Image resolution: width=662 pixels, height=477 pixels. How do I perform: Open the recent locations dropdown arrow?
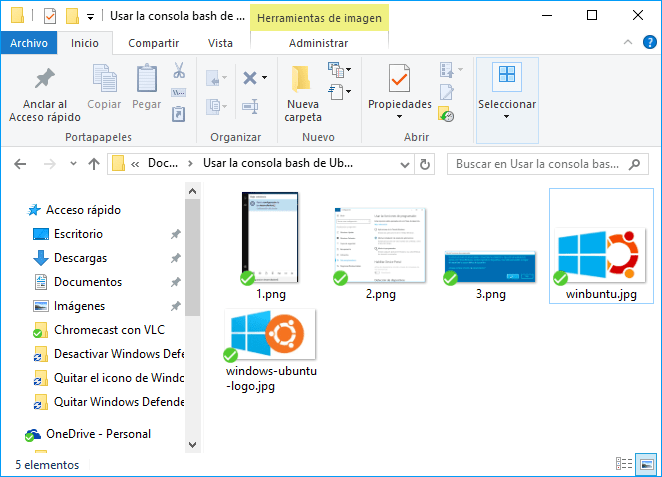(x=73, y=164)
